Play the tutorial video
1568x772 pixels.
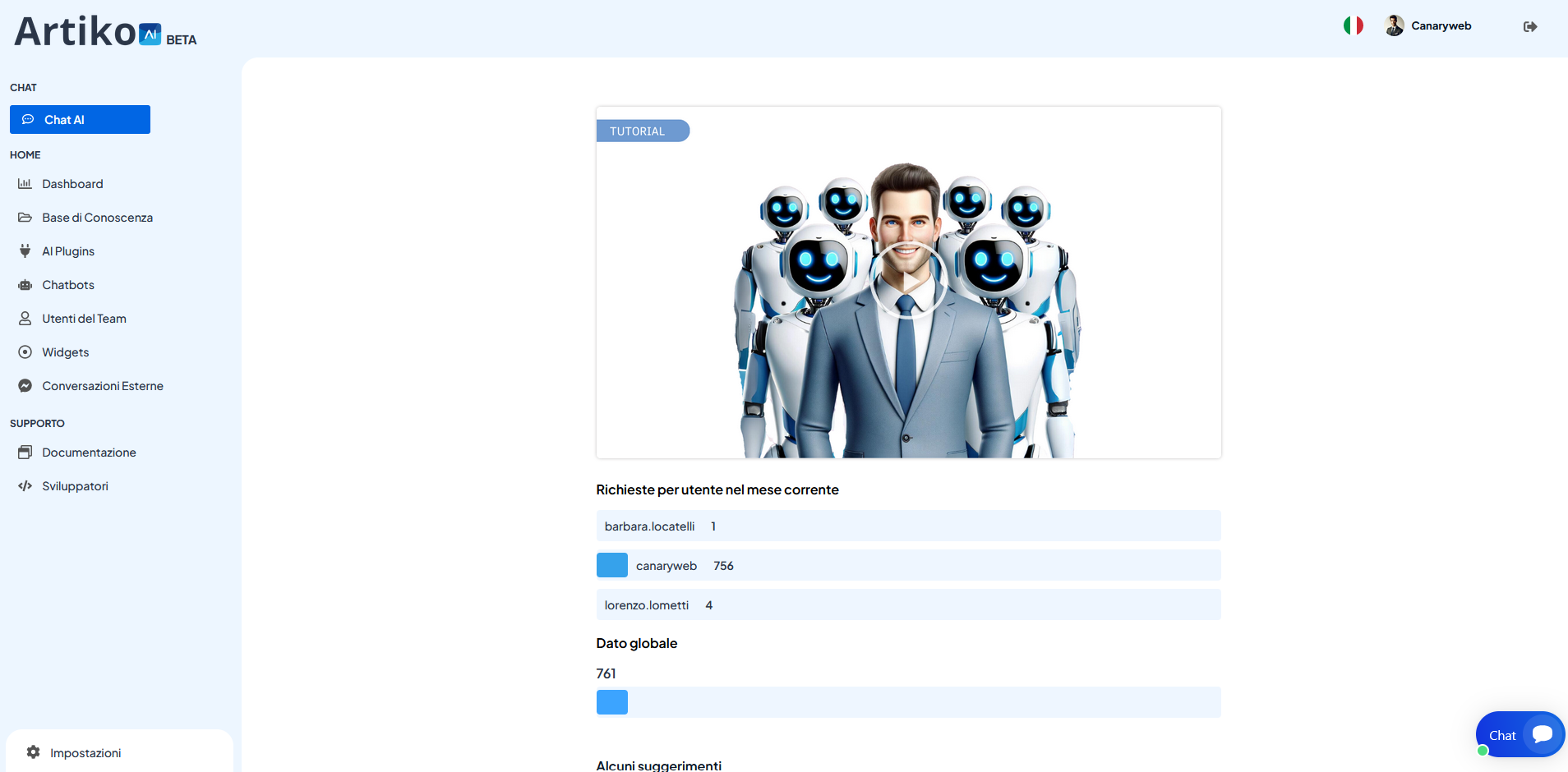click(908, 280)
